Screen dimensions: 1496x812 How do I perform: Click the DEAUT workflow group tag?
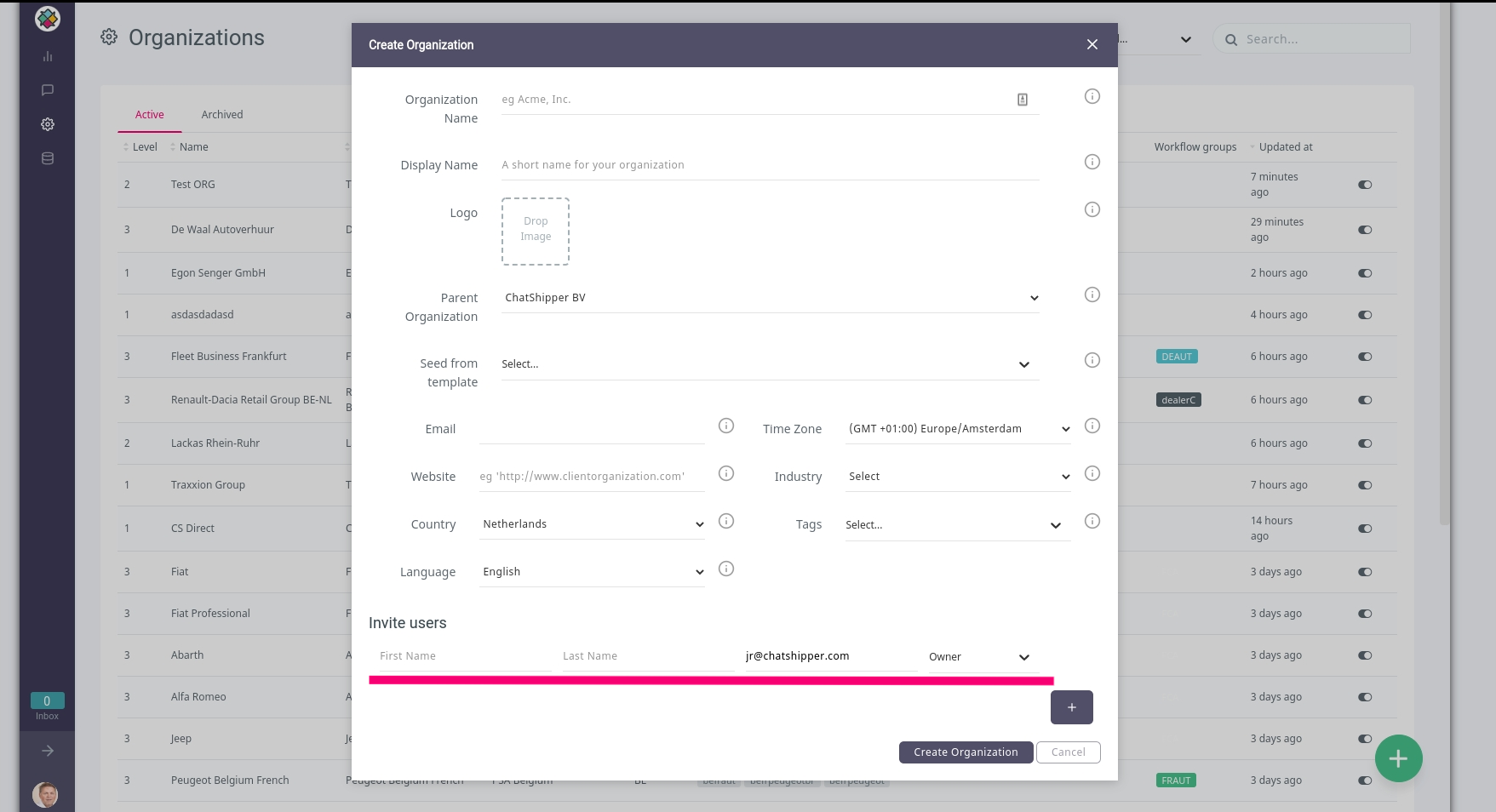(1177, 357)
